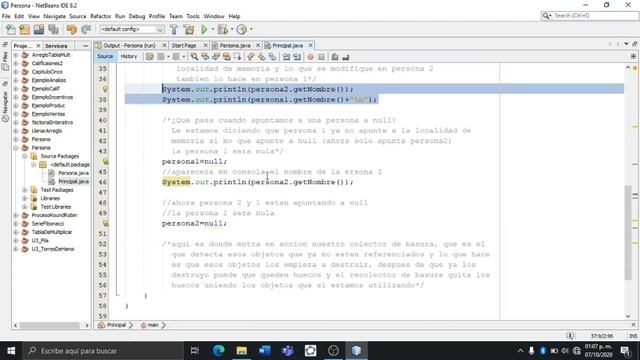Screen dimensions: 640x360
Task: Click the Principal breadcrumb at the bottom
Action: (x=116, y=325)
